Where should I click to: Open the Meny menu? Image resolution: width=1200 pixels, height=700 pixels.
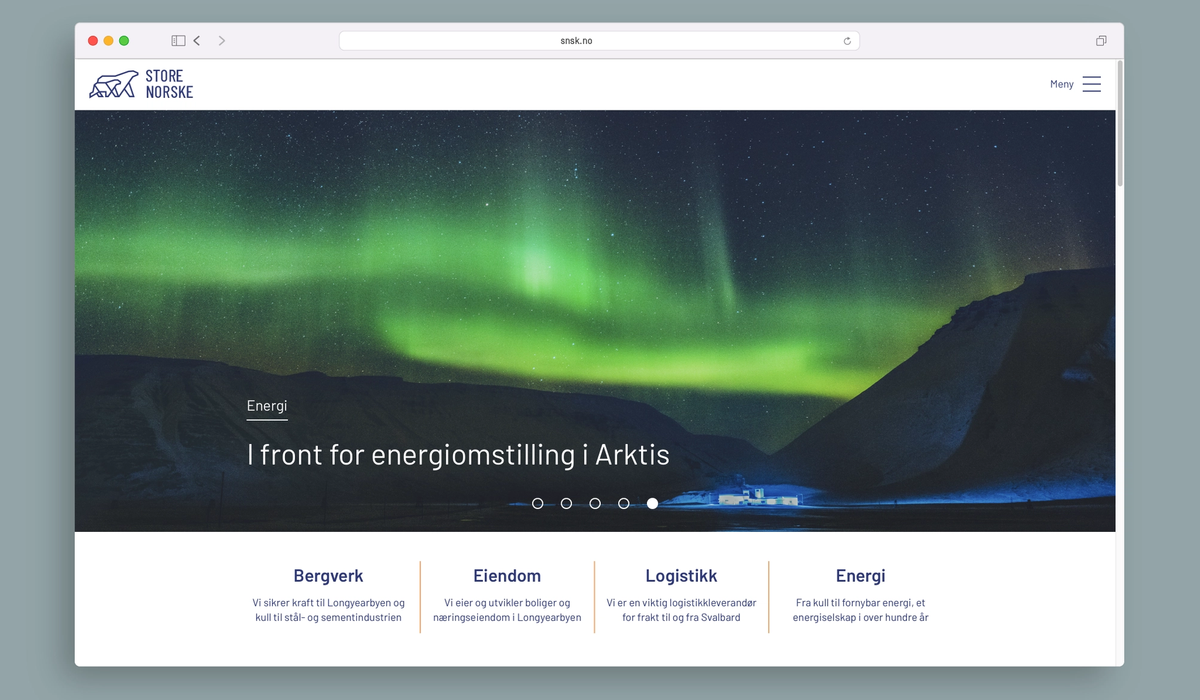(x=1061, y=84)
